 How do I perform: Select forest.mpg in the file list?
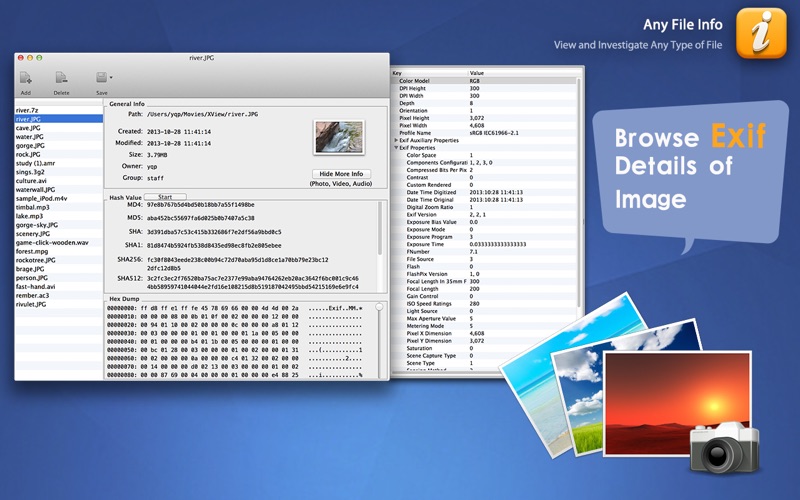[x=59, y=251]
